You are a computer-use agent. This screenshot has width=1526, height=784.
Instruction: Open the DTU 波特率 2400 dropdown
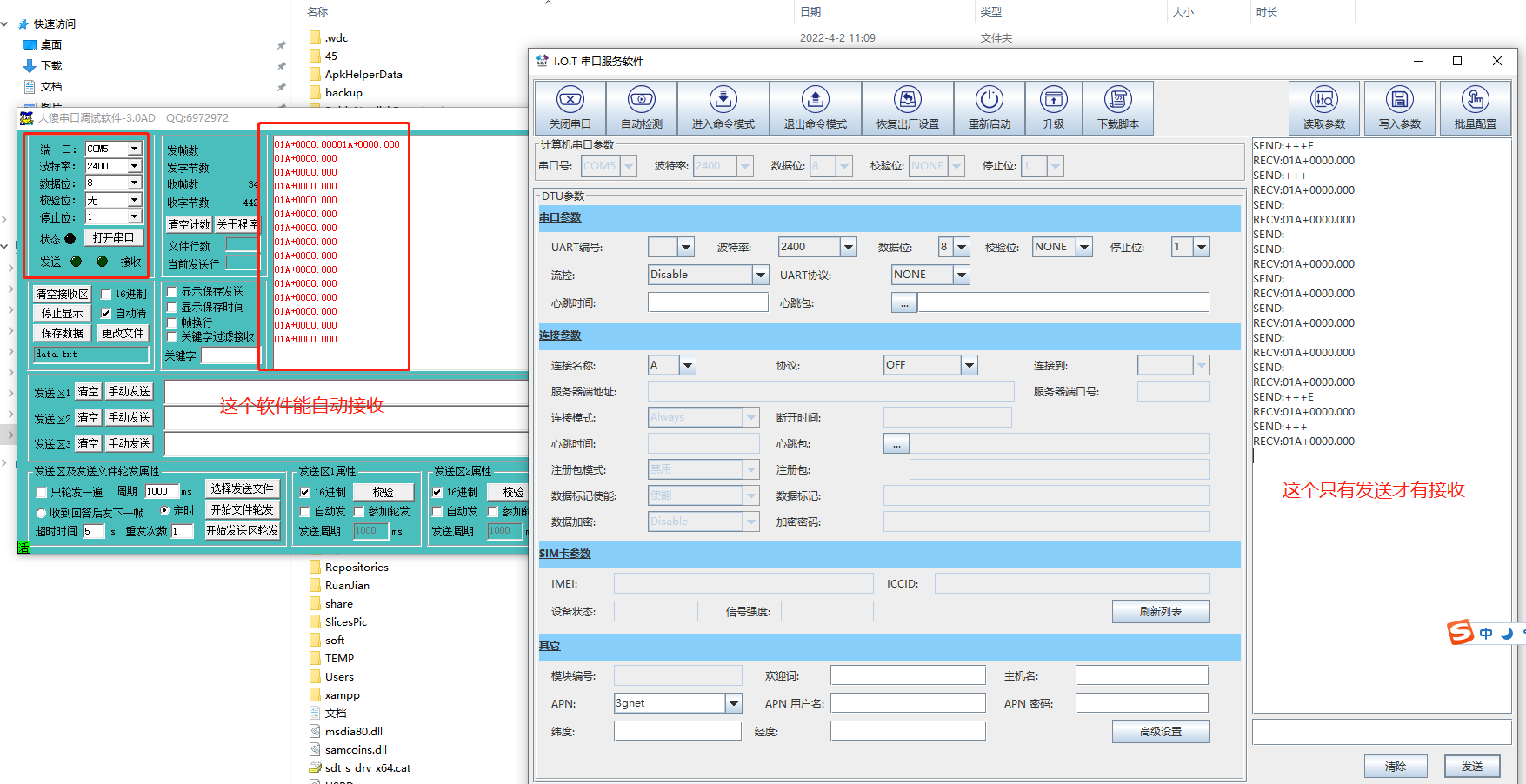coord(848,248)
